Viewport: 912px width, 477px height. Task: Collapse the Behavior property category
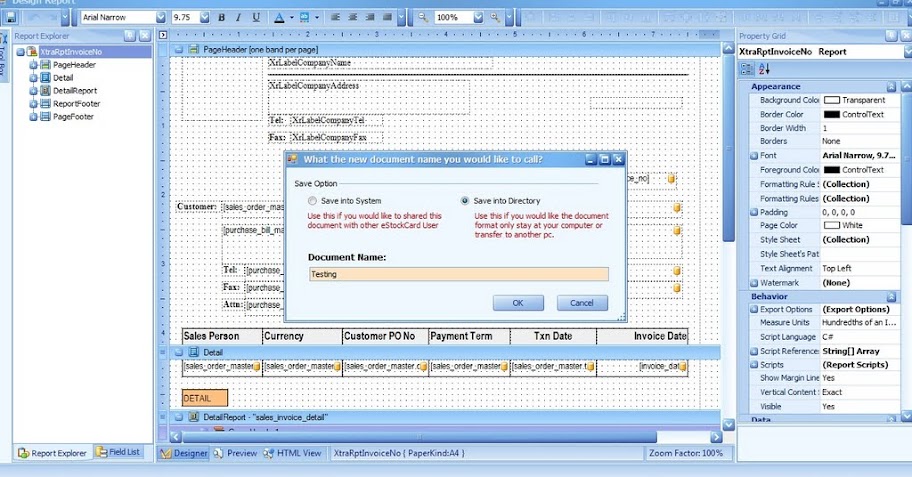click(891, 297)
